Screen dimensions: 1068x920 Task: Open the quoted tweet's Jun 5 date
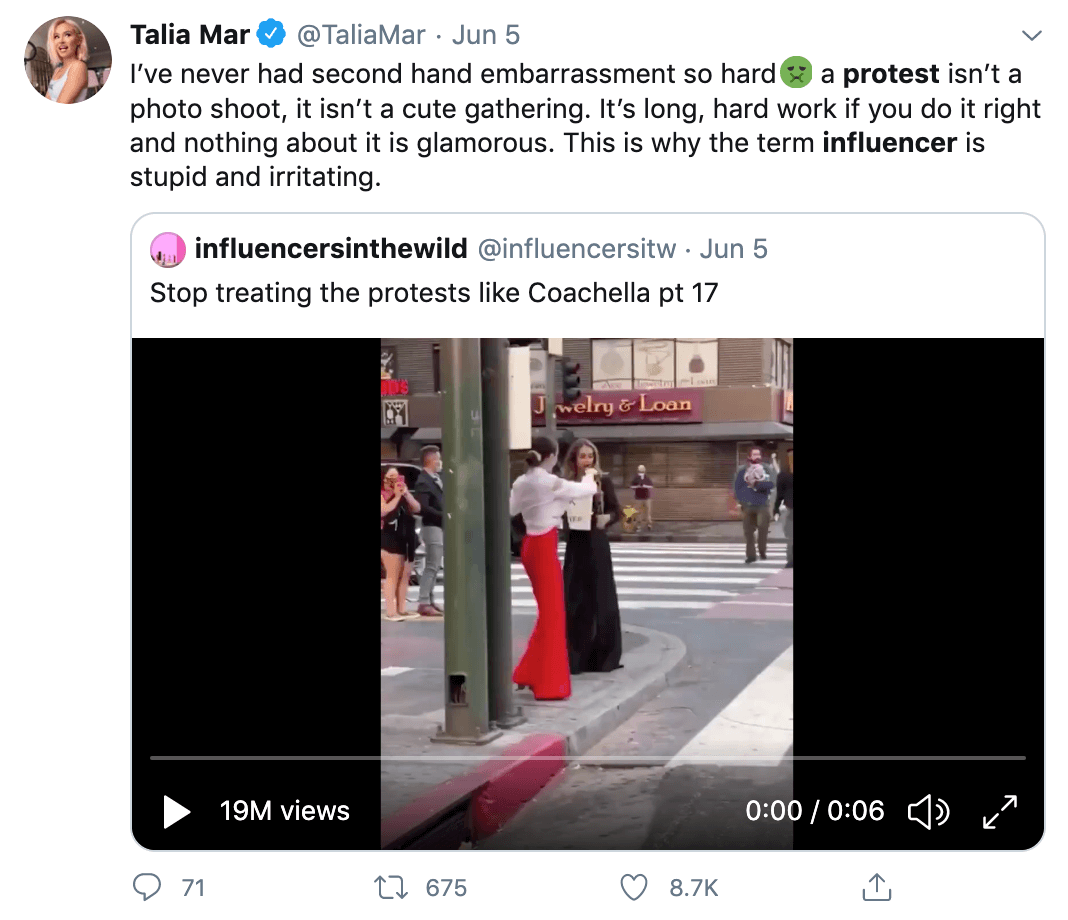[734, 249]
